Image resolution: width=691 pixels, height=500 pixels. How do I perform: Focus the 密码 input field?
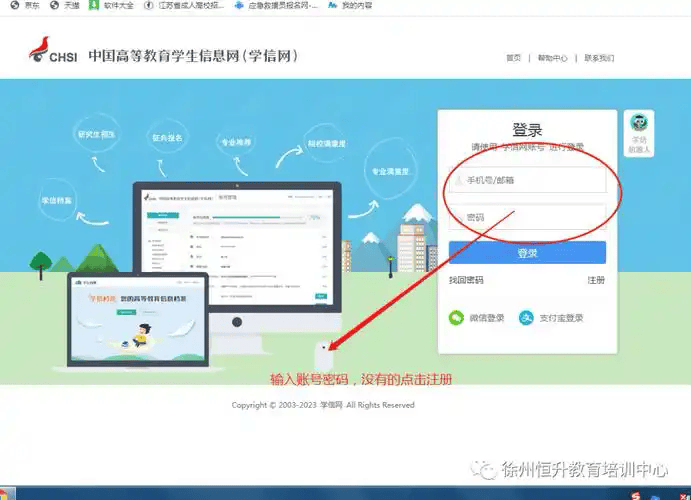coord(528,217)
